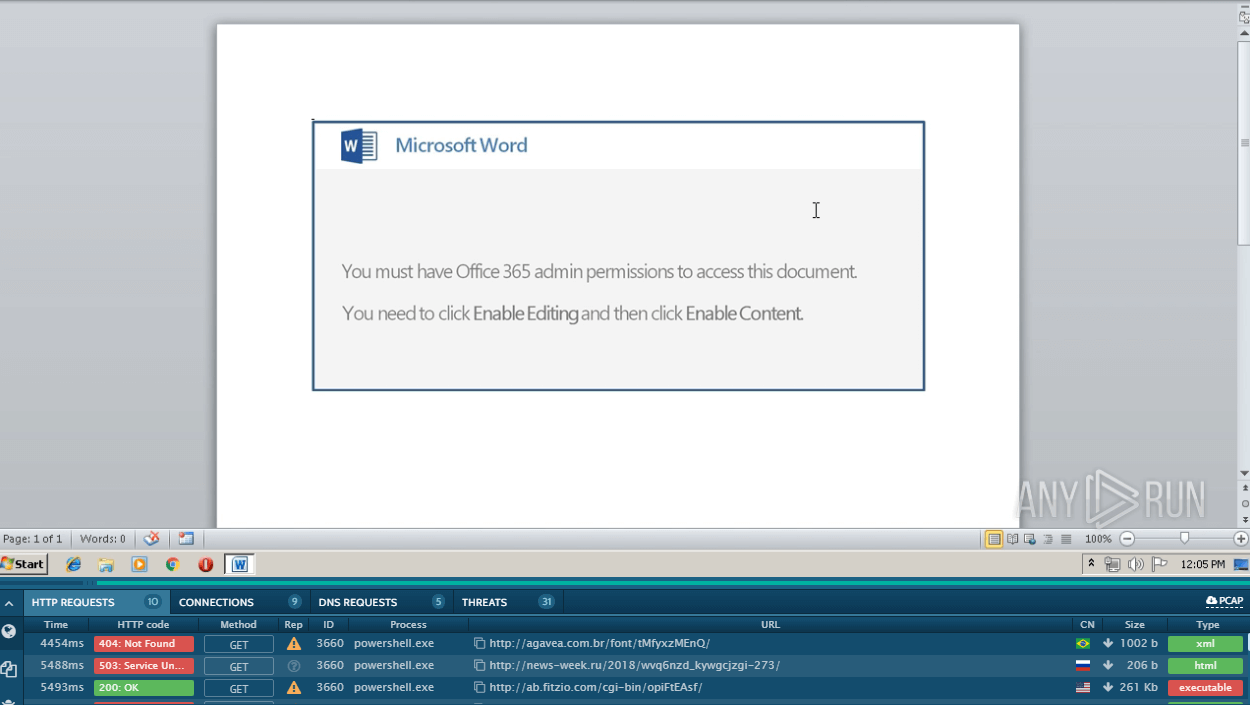Click download arrow next to 1002 b

click(1108, 643)
